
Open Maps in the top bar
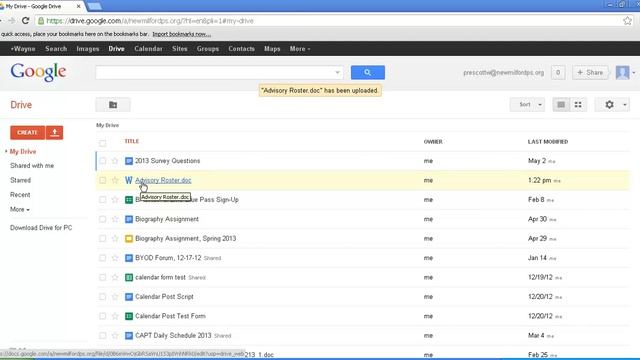click(272, 49)
